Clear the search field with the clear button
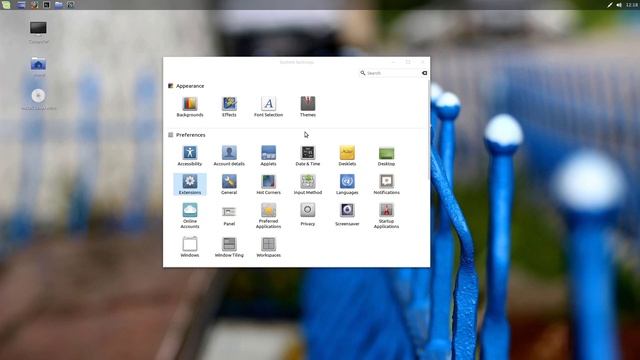640x360 pixels. point(424,73)
